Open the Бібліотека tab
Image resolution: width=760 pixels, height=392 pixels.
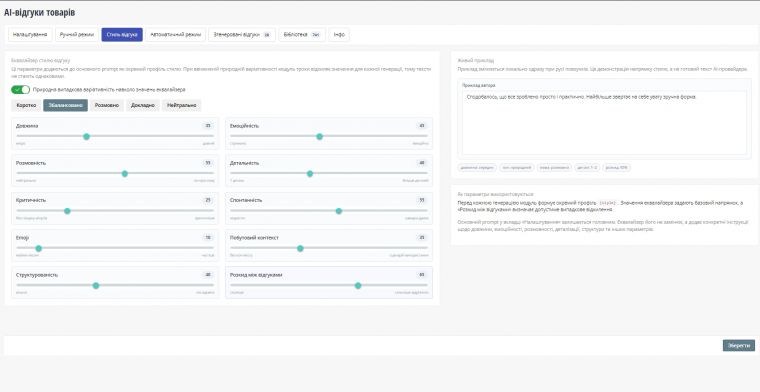pos(302,35)
